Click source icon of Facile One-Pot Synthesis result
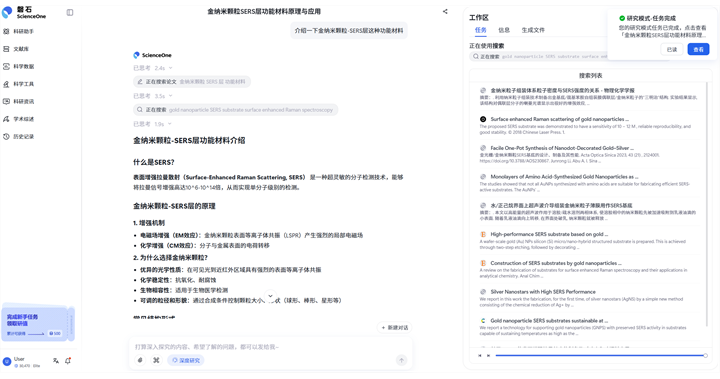The image size is (720, 379). [483, 148]
